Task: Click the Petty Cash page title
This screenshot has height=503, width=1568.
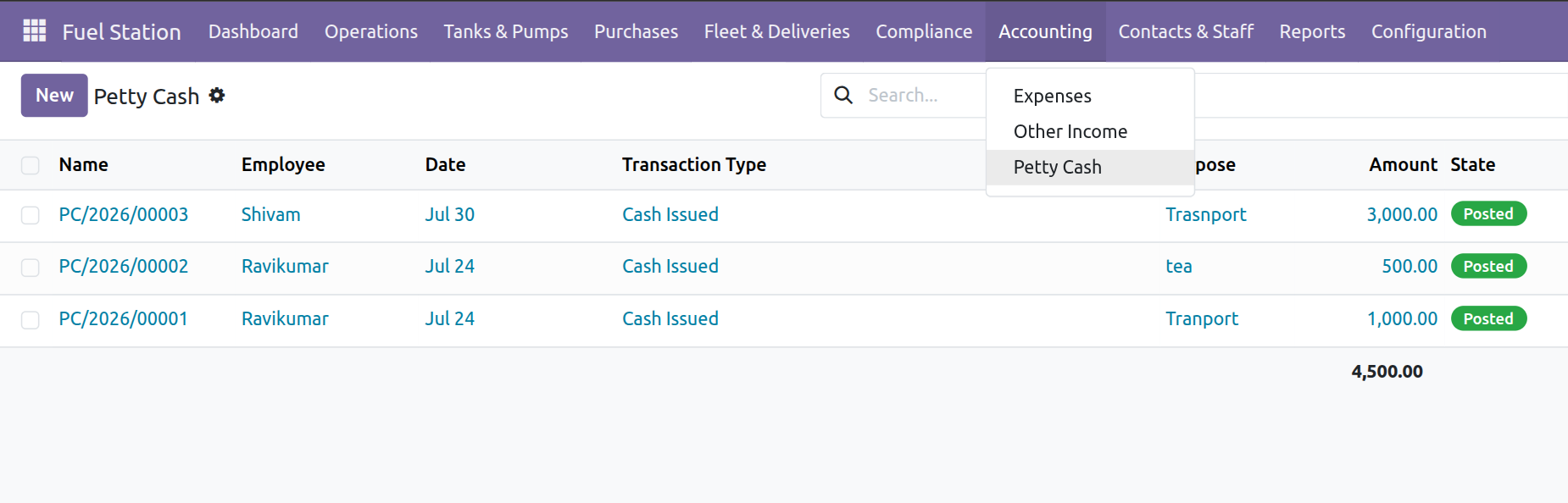Action: tap(147, 97)
